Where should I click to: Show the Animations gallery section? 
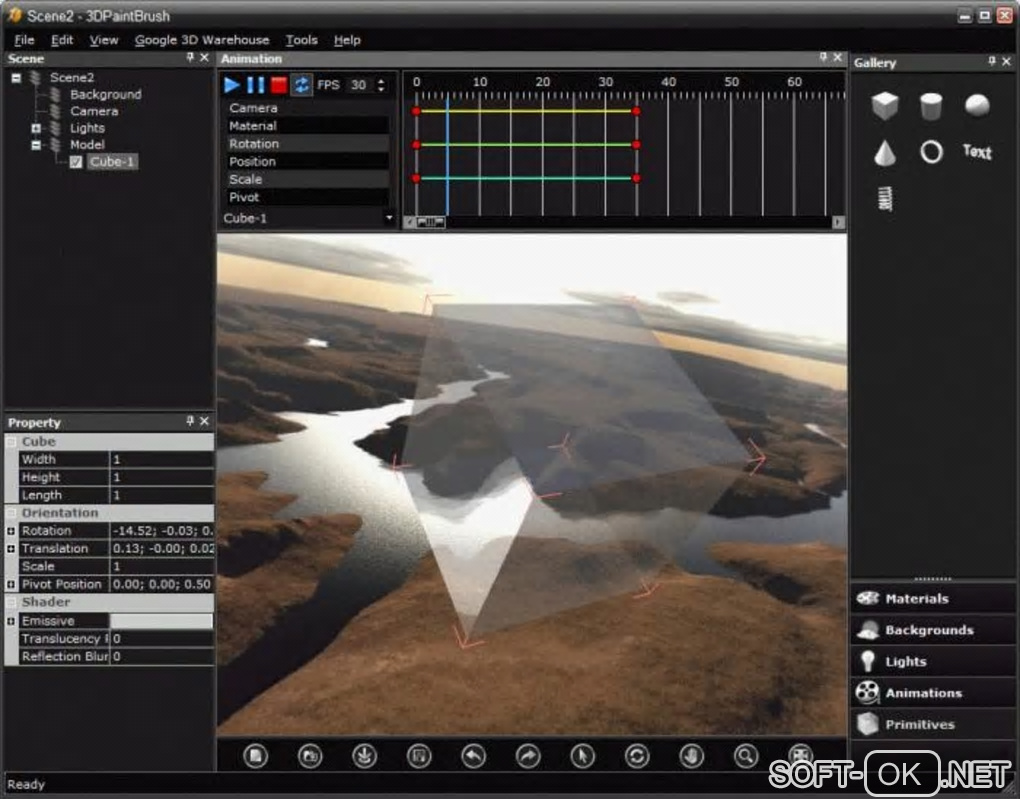933,692
